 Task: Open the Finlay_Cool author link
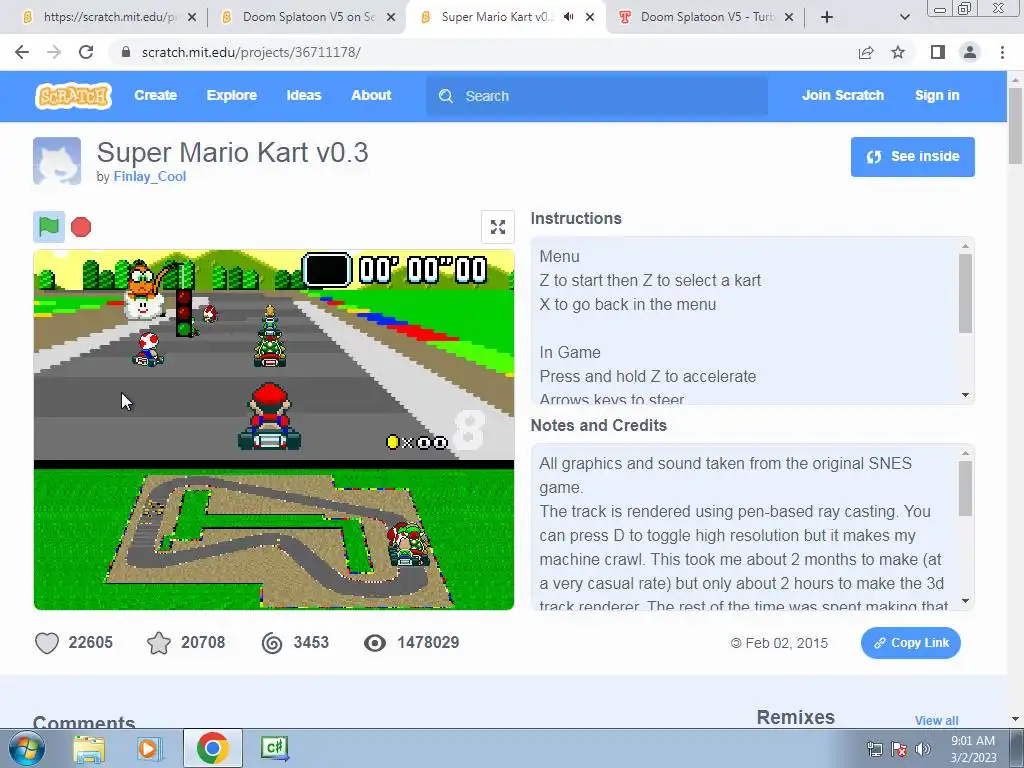coord(150,176)
